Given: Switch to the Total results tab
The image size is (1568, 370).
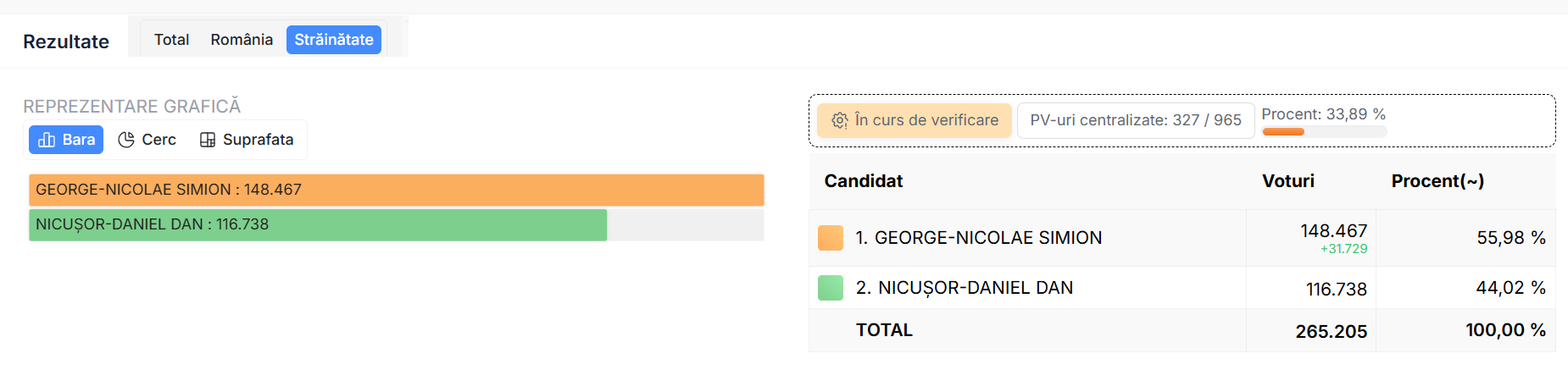Looking at the screenshot, I should [x=171, y=40].
